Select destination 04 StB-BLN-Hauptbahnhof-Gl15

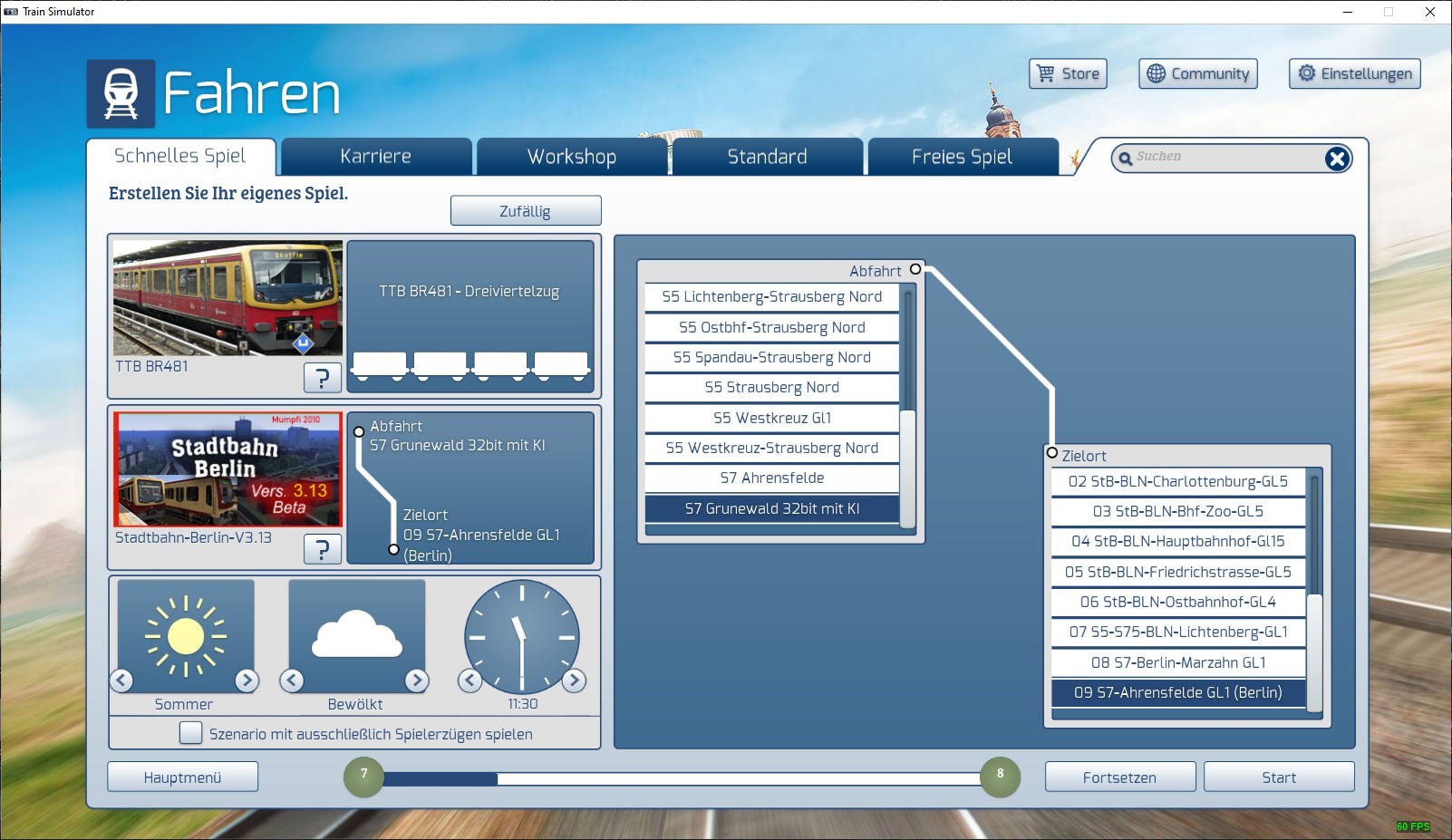[x=1178, y=541]
